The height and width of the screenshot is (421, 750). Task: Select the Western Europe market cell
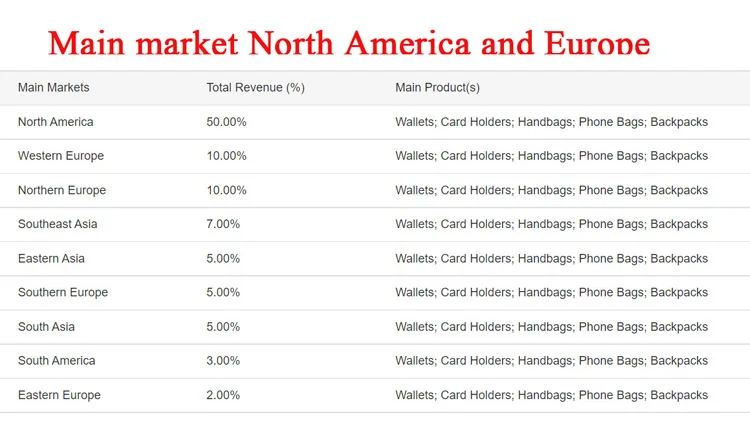tap(61, 156)
